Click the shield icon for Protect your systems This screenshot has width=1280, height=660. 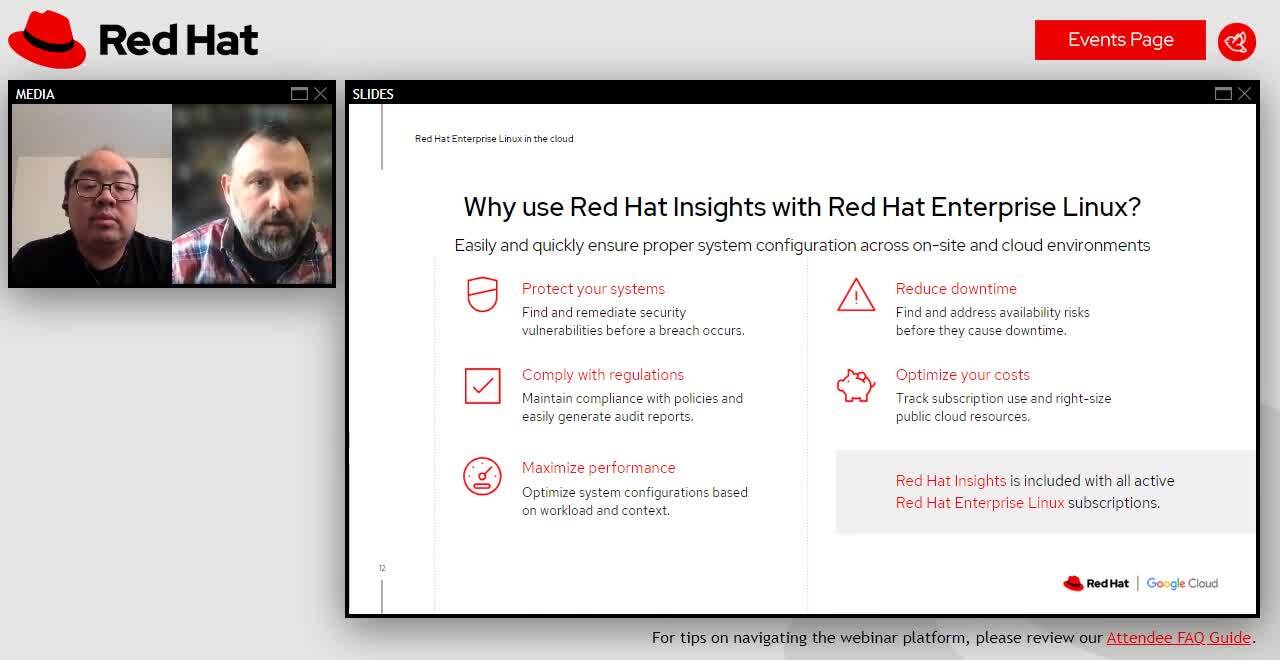pos(482,295)
